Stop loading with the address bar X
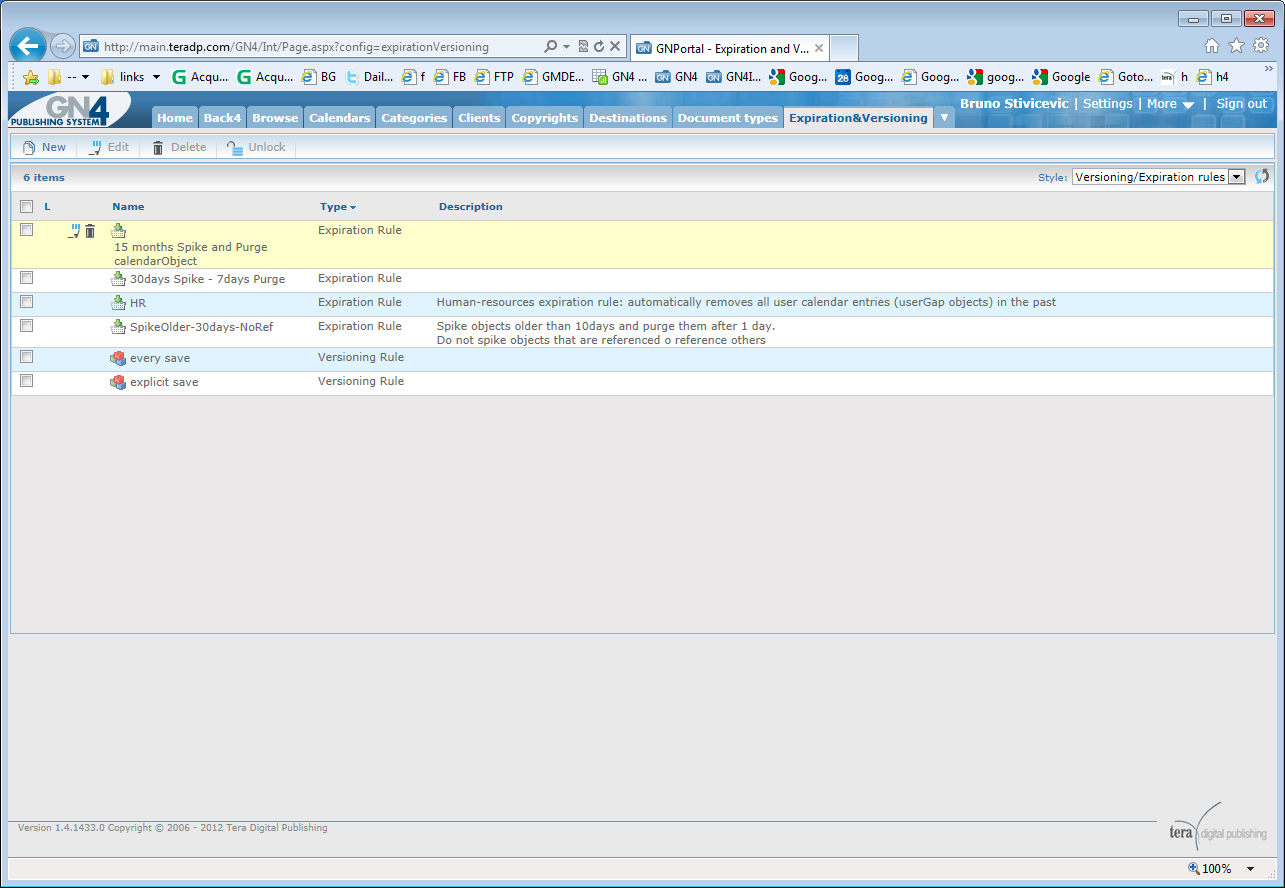 click(x=615, y=47)
